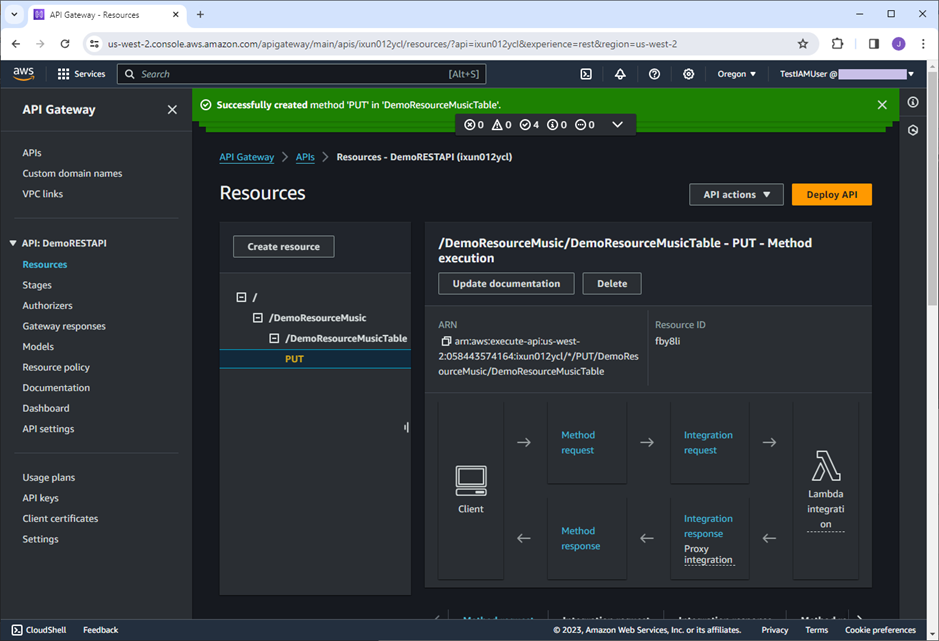Open the help question mark icon
This screenshot has height=641, width=939.
[x=654, y=74]
